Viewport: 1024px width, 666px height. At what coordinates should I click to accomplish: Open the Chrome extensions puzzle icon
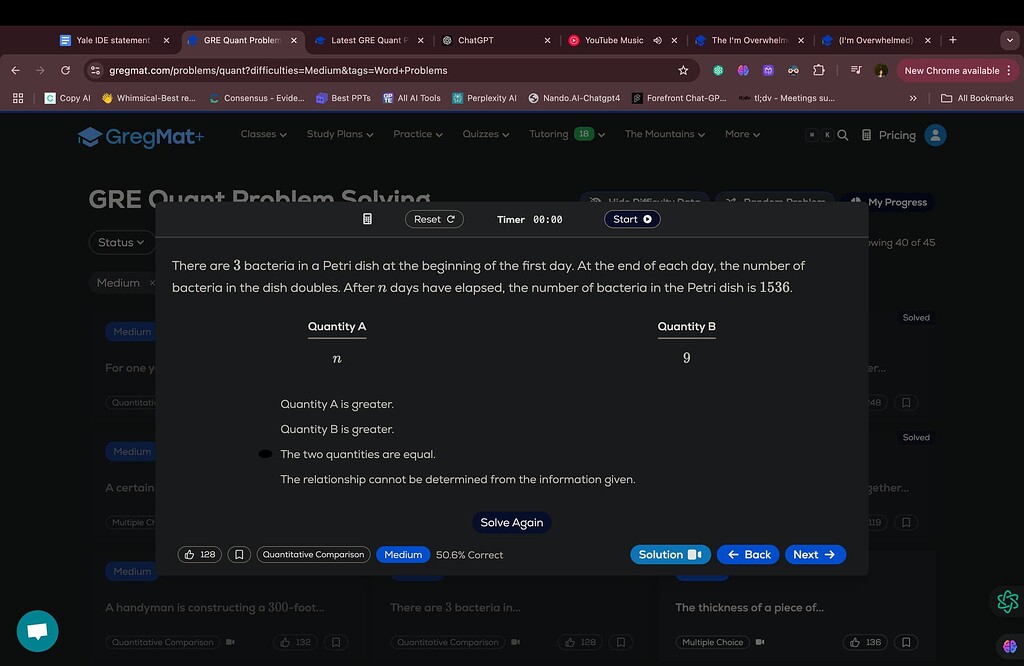coord(819,71)
